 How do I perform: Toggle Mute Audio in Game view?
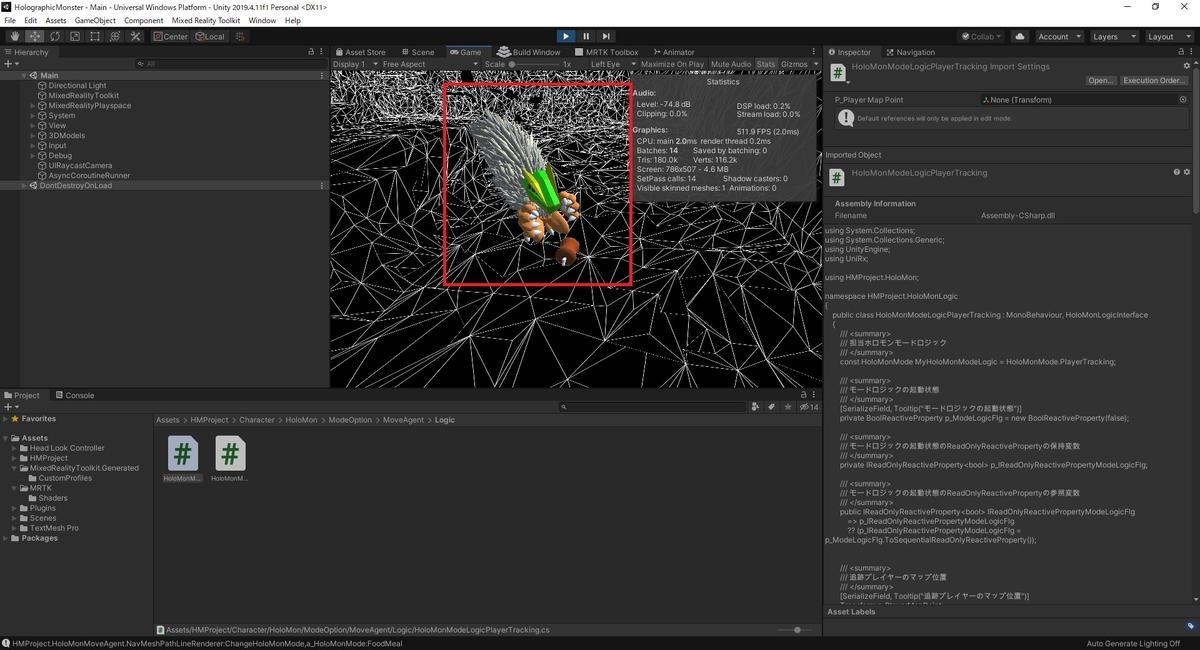[731, 64]
